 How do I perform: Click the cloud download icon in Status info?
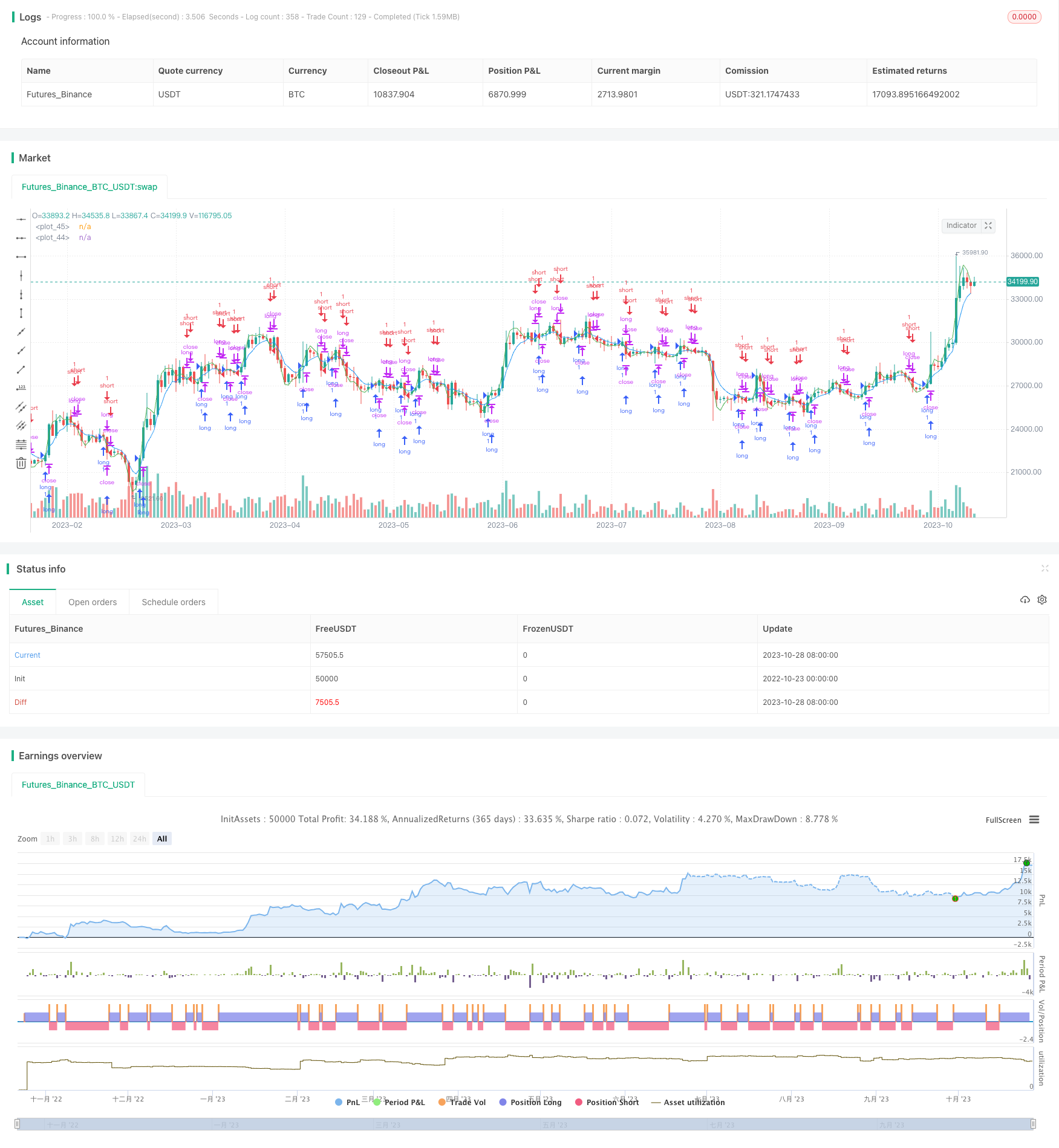(1025, 600)
